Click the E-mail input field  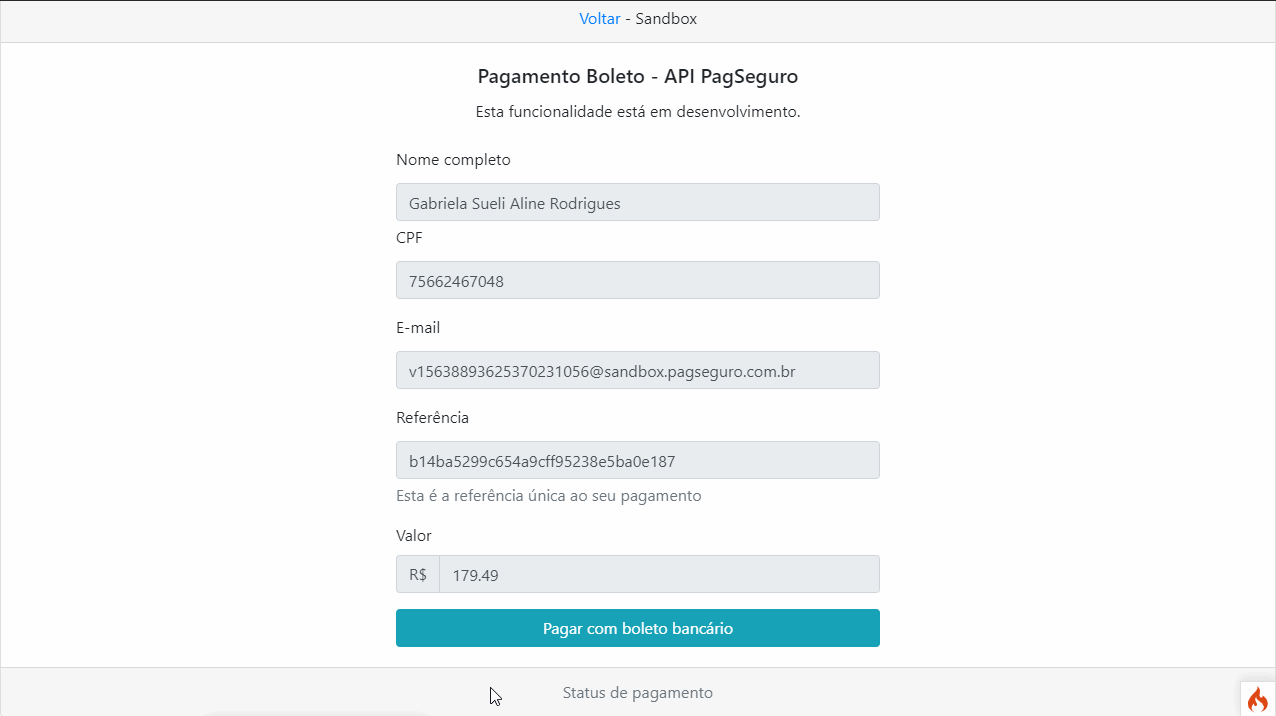click(638, 370)
